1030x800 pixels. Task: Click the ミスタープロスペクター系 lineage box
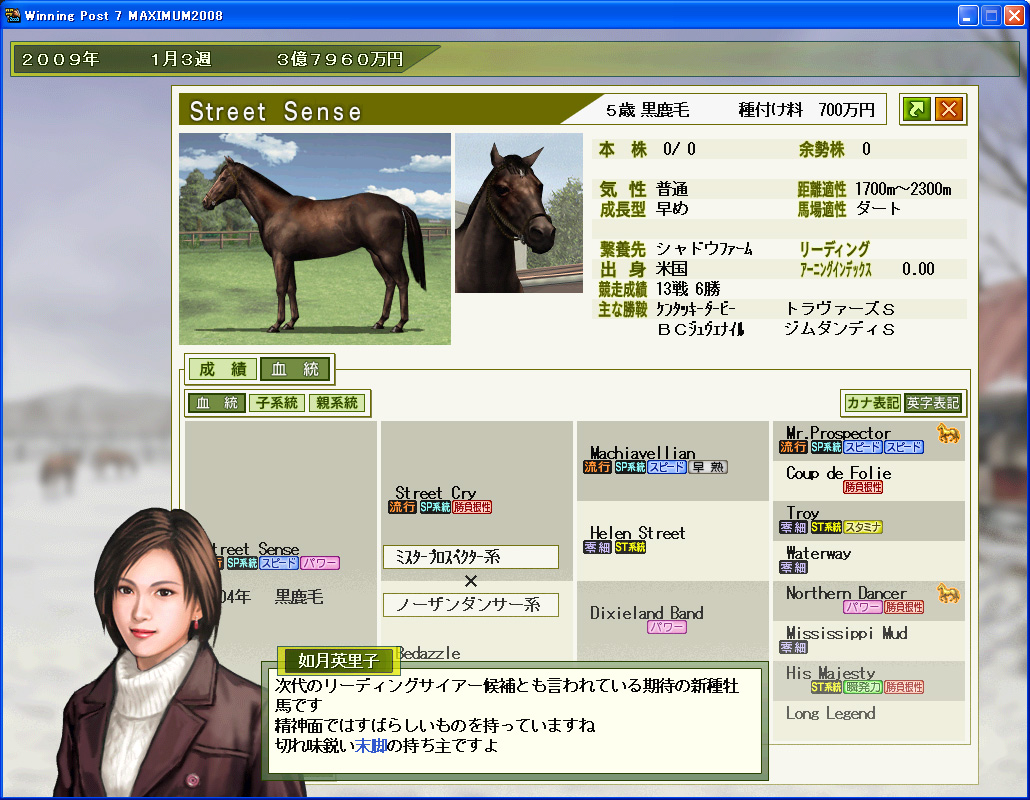point(470,557)
